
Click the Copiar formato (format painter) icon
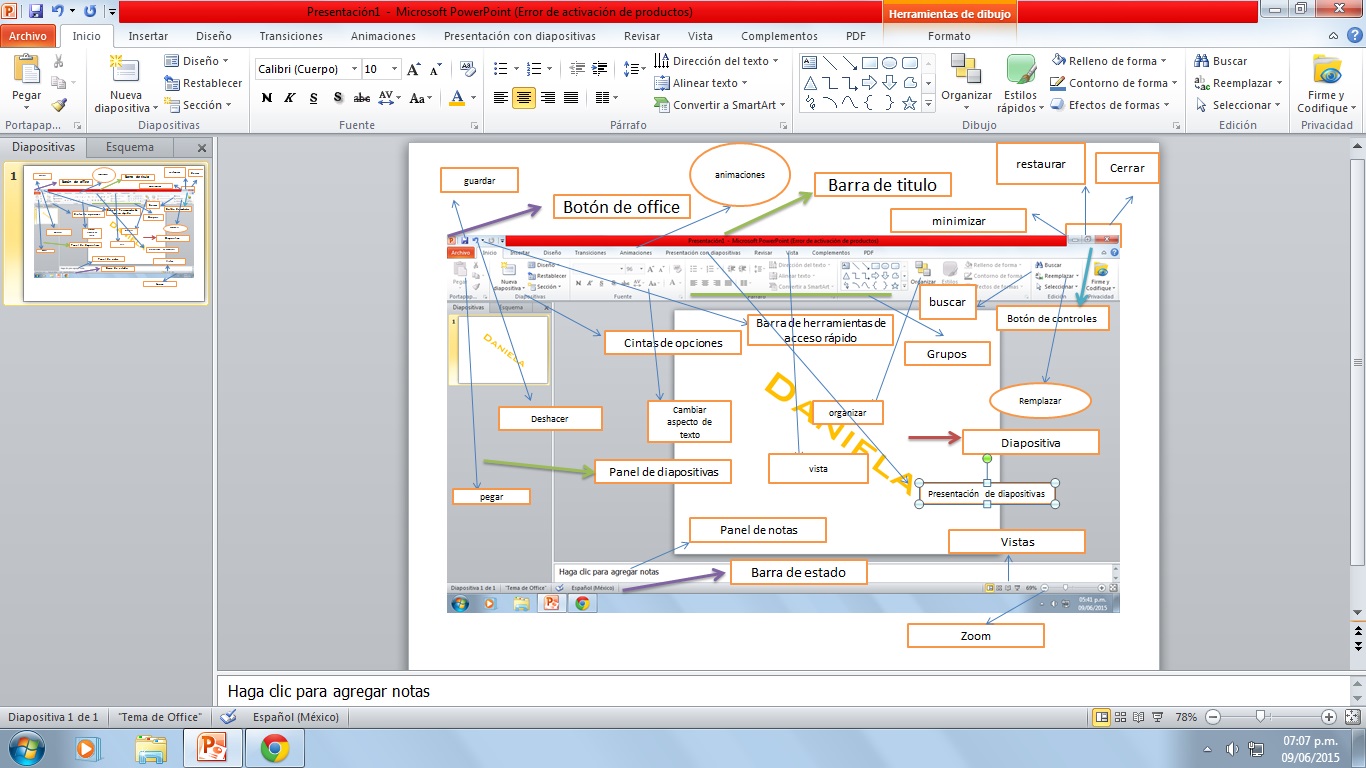[57, 103]
